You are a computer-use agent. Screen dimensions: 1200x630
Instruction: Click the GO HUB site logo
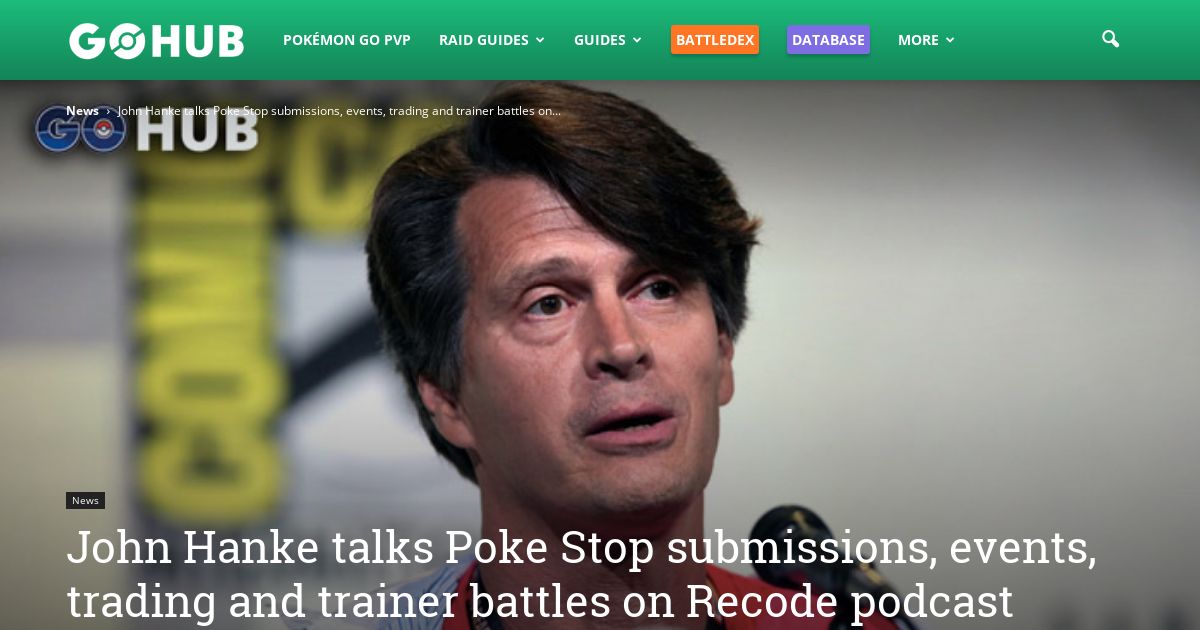(x=156, y=40)
